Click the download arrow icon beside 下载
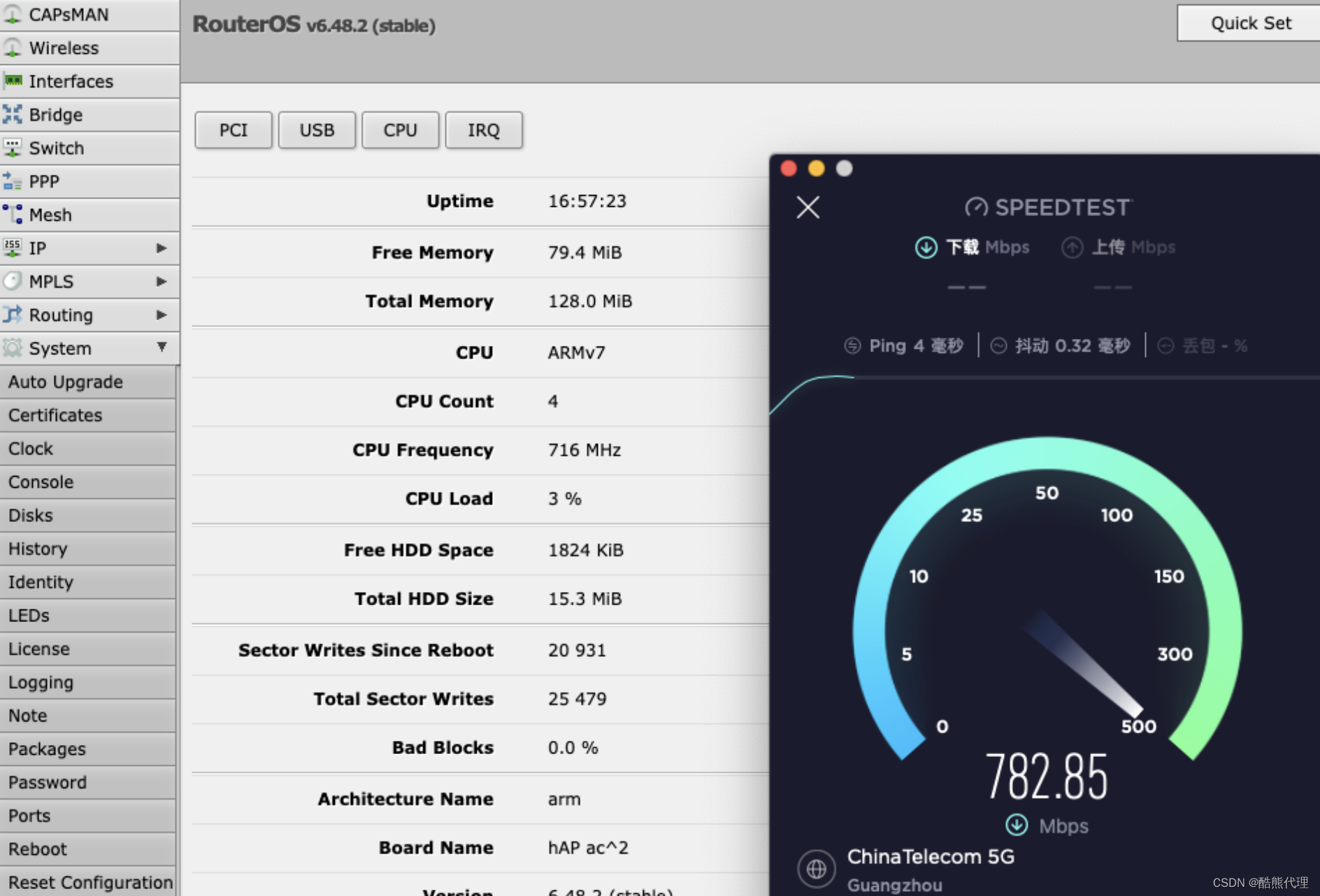This screenshot has height=896, width=1320. (x=926, y=247)
